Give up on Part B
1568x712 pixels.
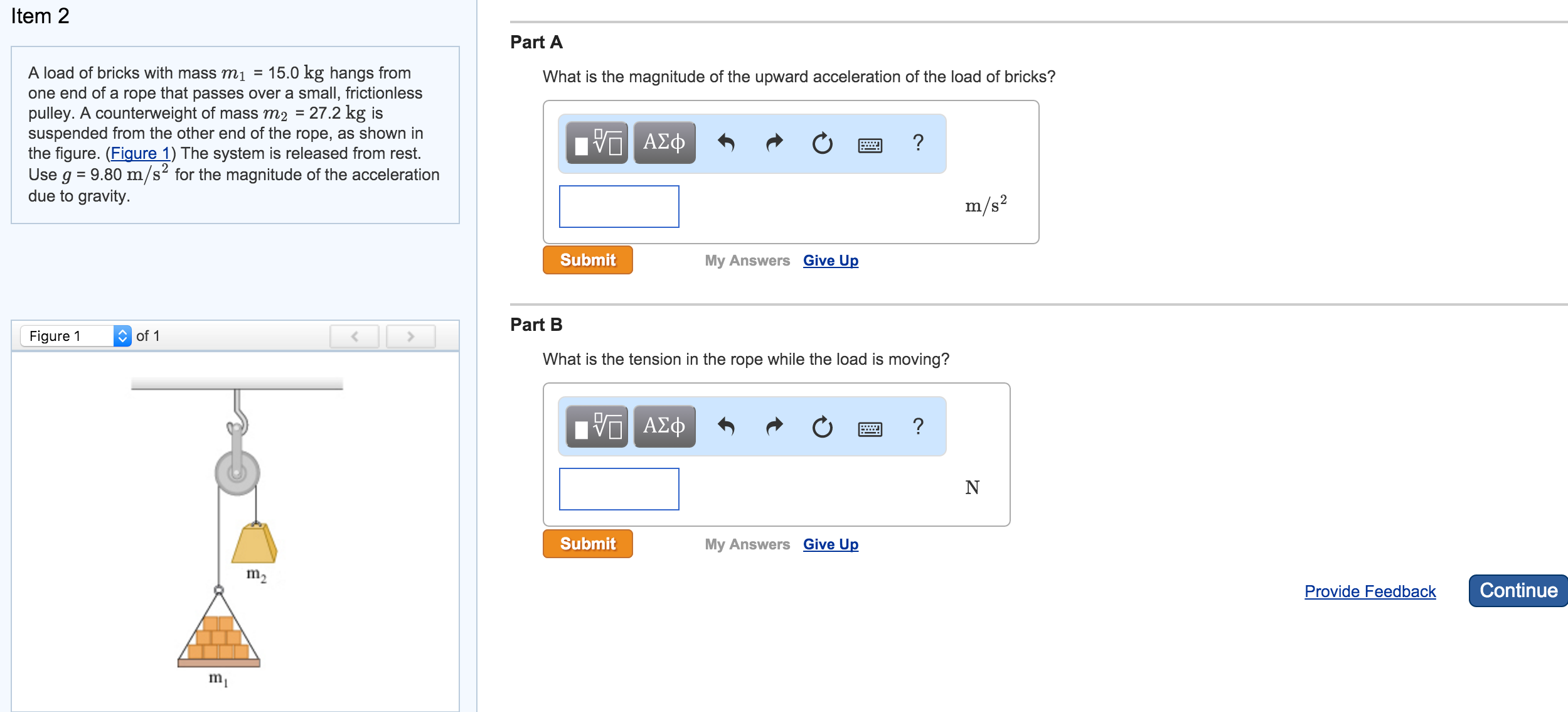coord(830,544)
